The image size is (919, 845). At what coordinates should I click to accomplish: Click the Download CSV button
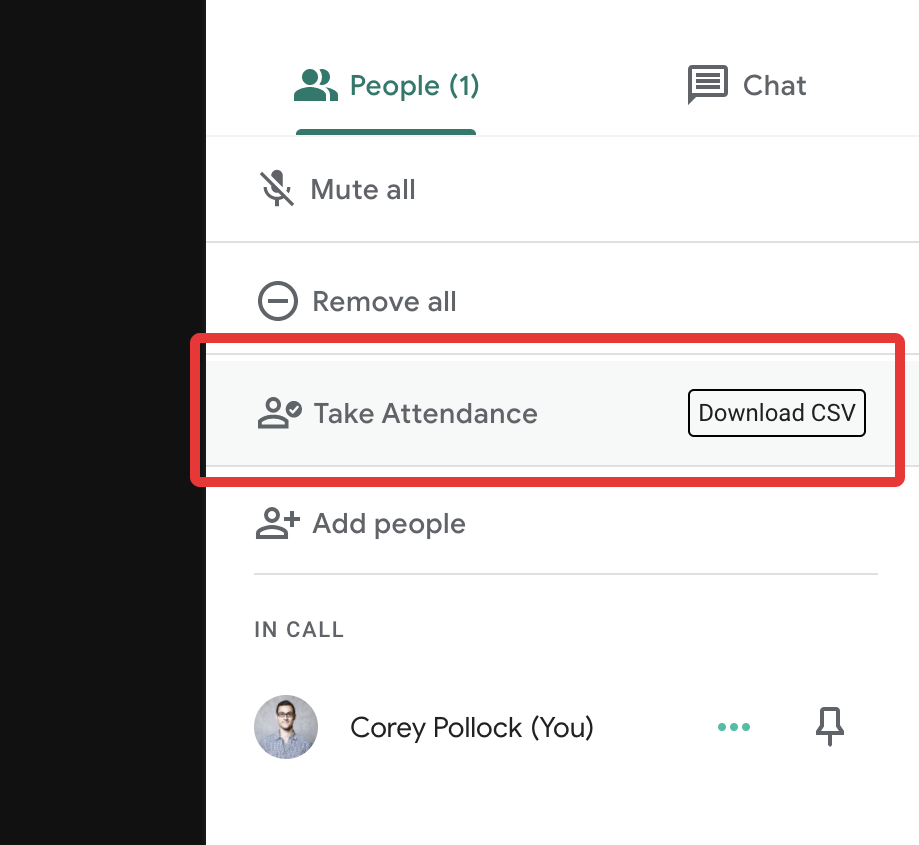(777, 413)
